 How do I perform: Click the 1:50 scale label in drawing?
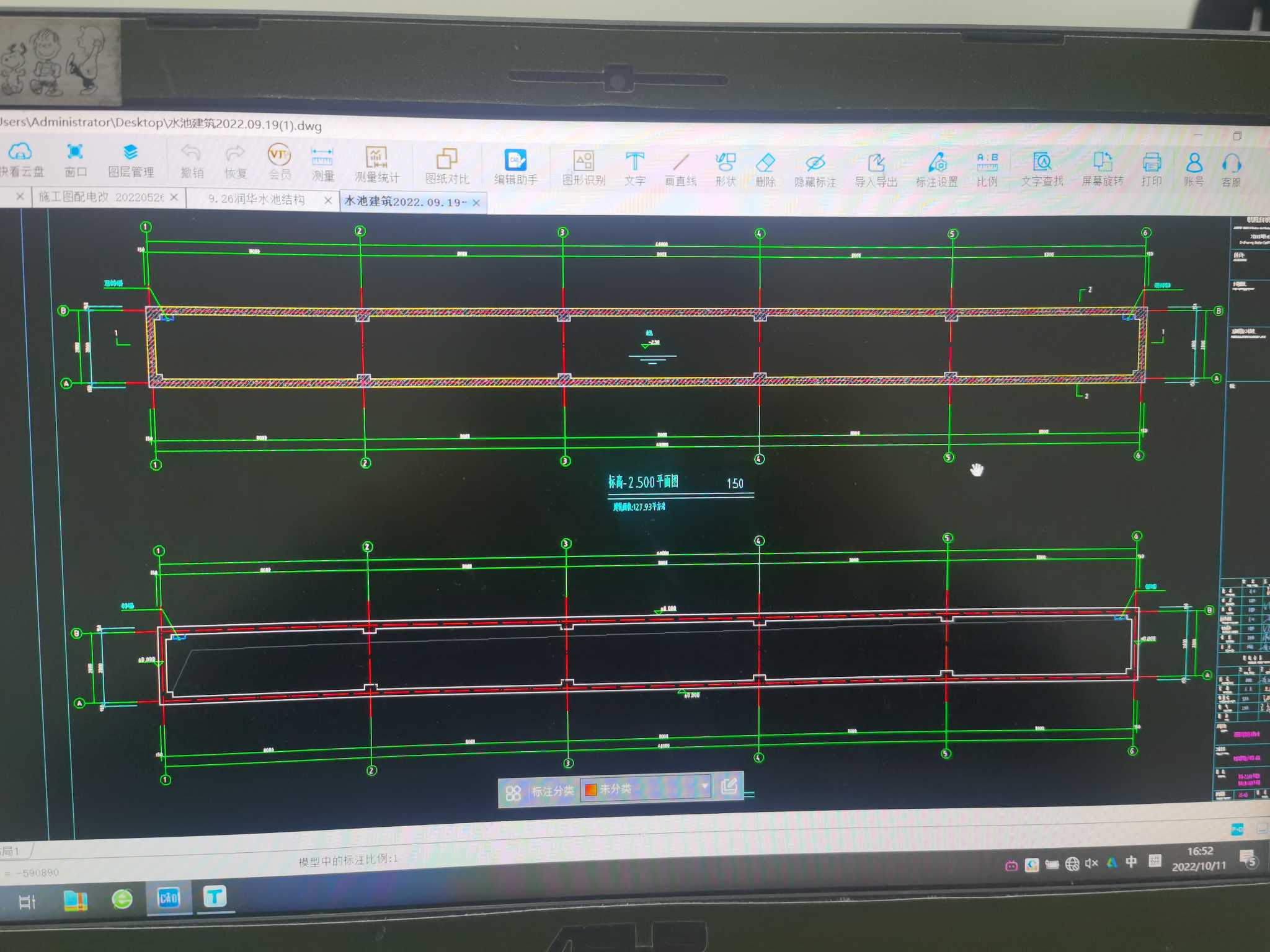click(735, 483)
